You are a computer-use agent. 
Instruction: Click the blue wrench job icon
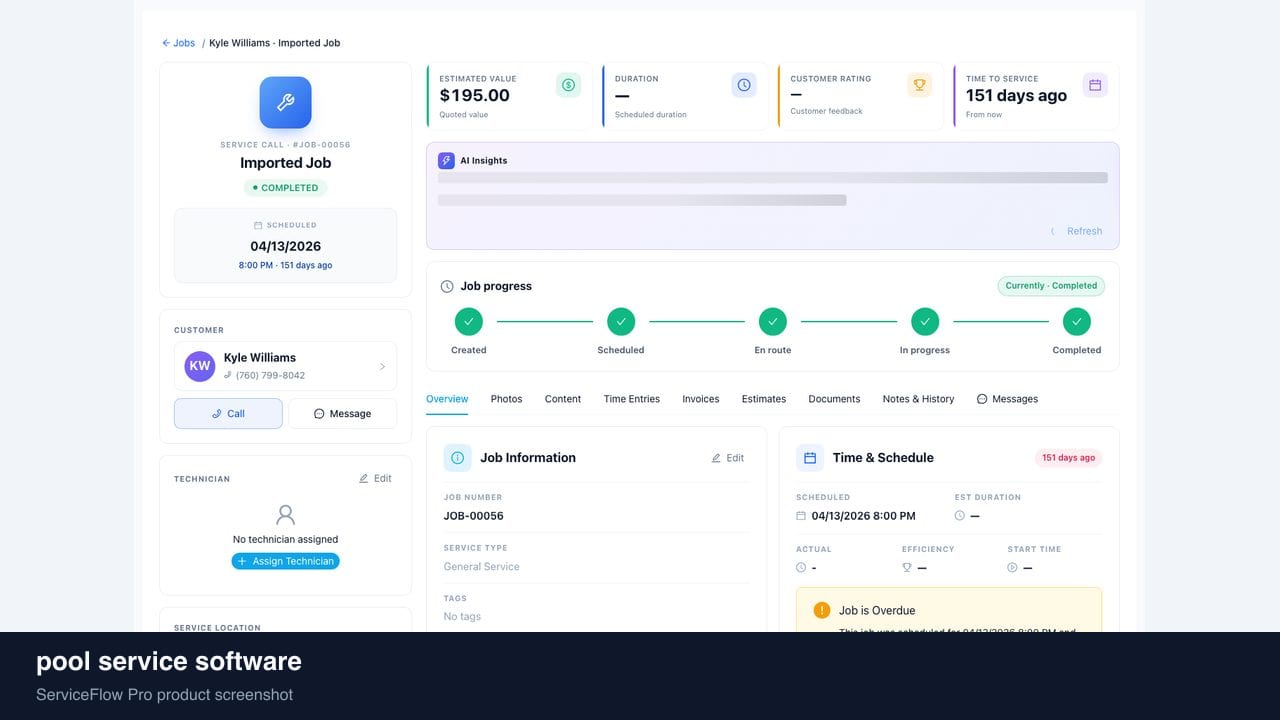tap(285, 102)
